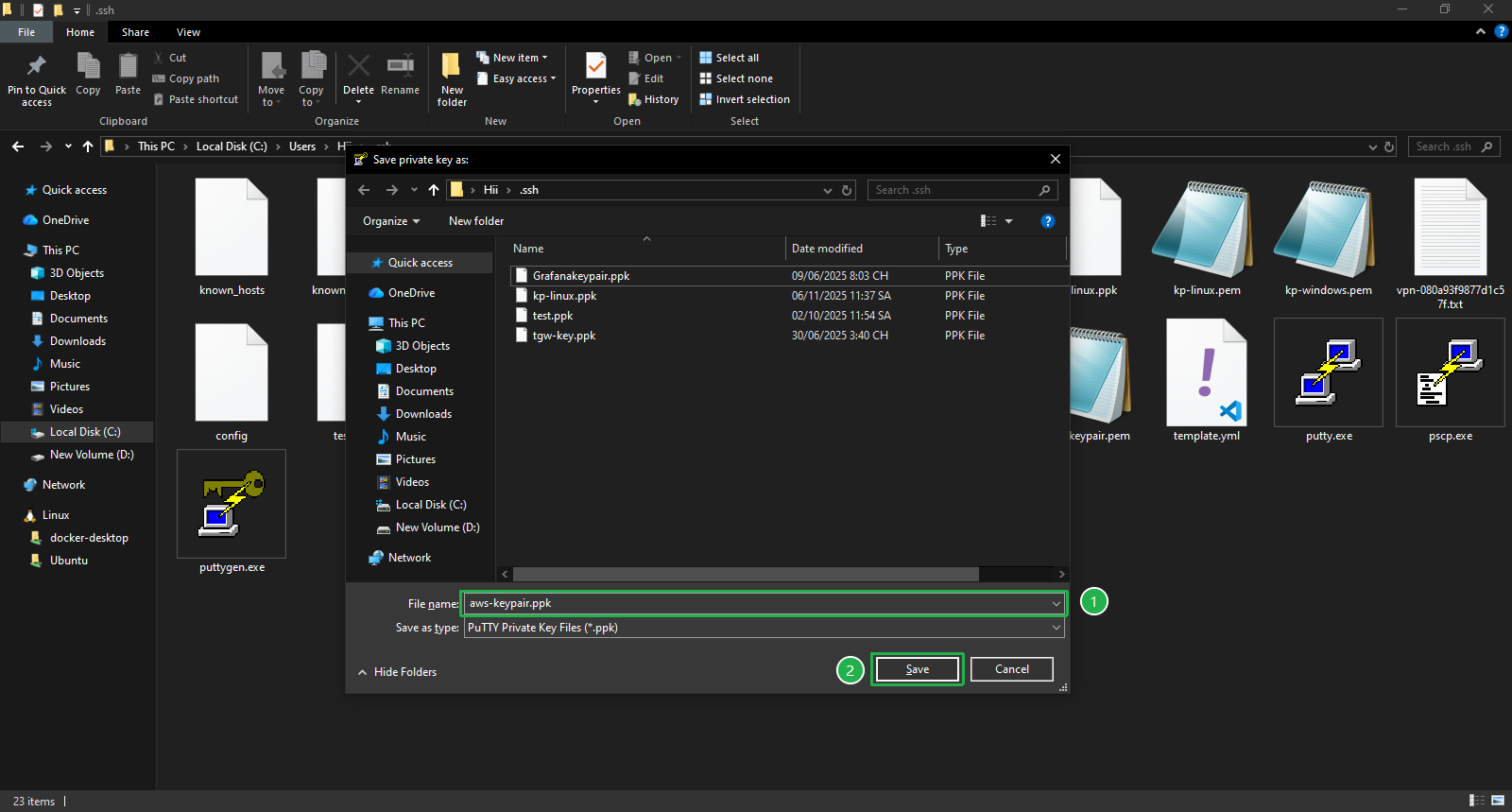Open the view options dropdown in dialog
This screenshot has height=812, width=1512.
(1008, 221)
